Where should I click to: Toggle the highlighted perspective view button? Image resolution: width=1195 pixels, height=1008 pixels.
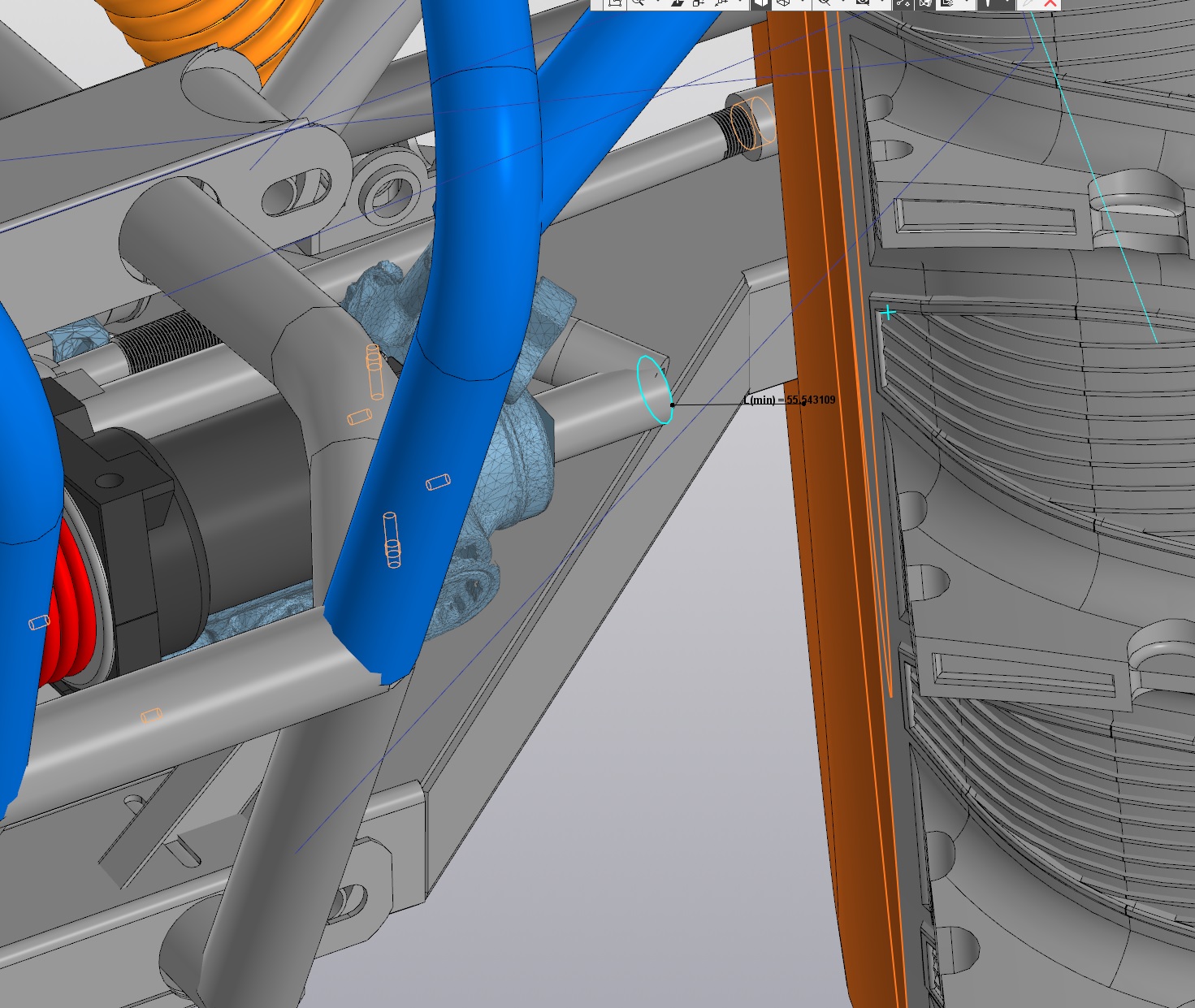click(x=925, y=3)
